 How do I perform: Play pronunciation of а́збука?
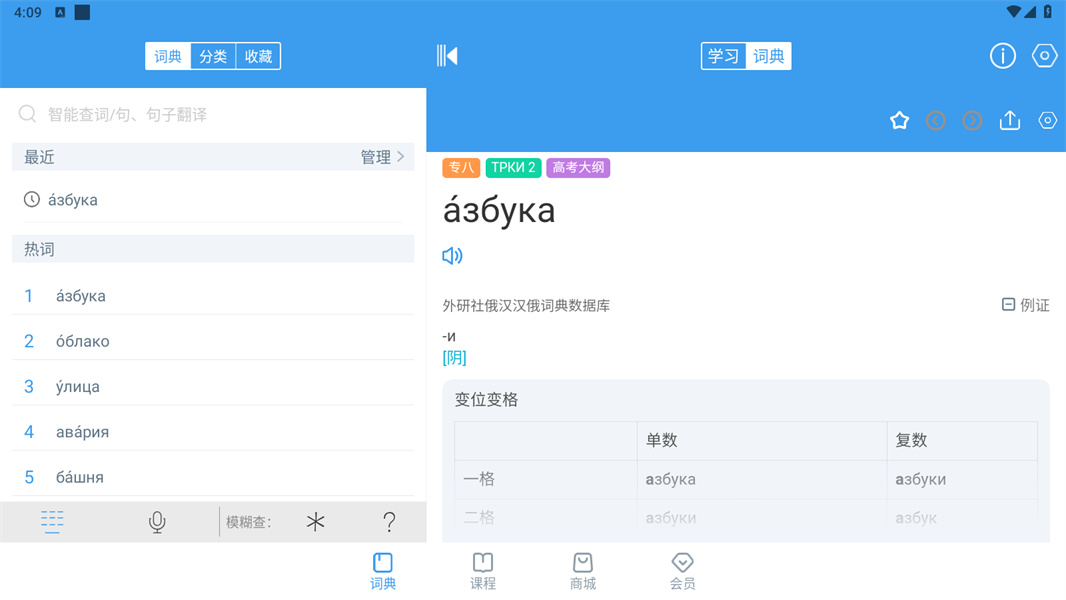[x=452, y=255]
